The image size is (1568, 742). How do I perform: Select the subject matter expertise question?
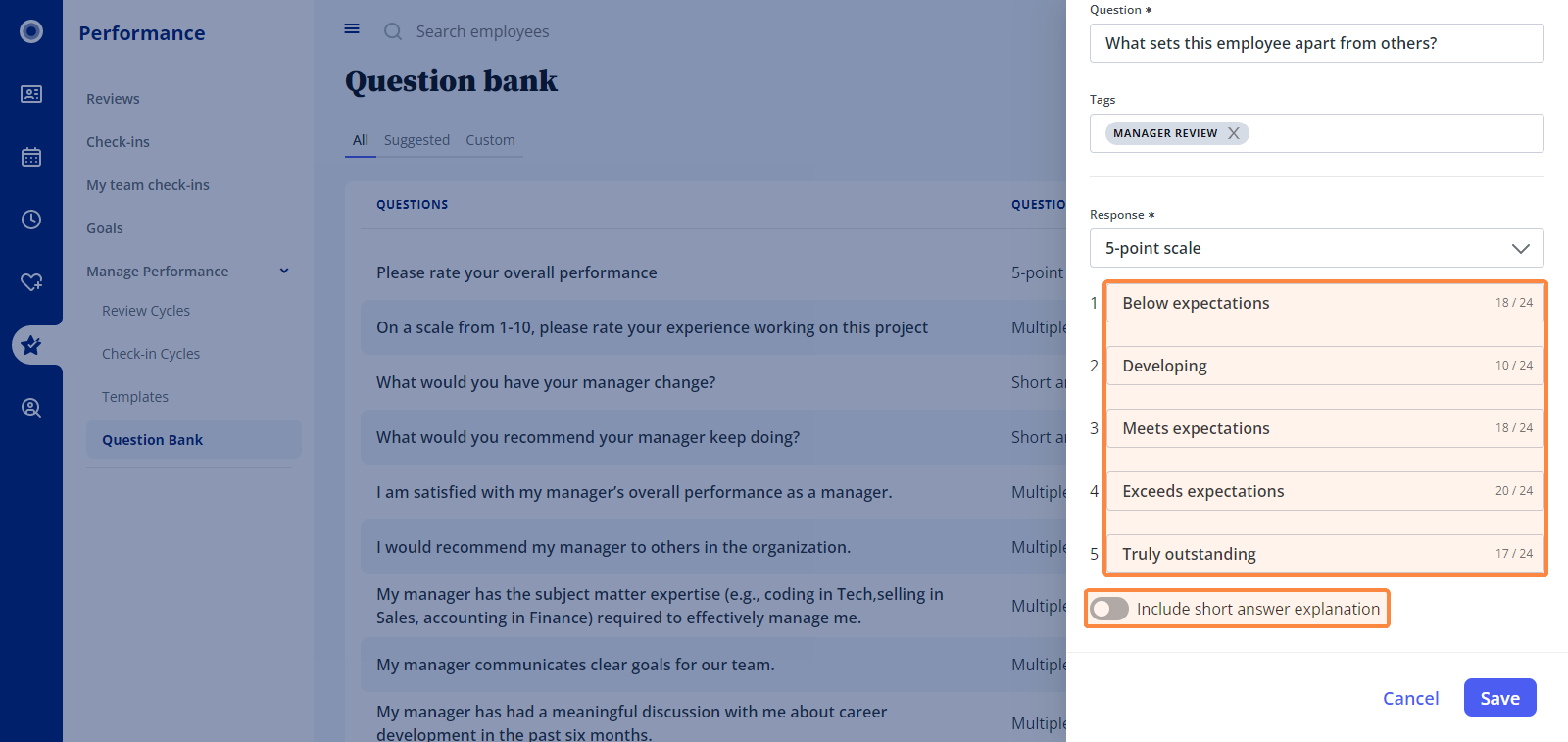click(x=659, y=606)
